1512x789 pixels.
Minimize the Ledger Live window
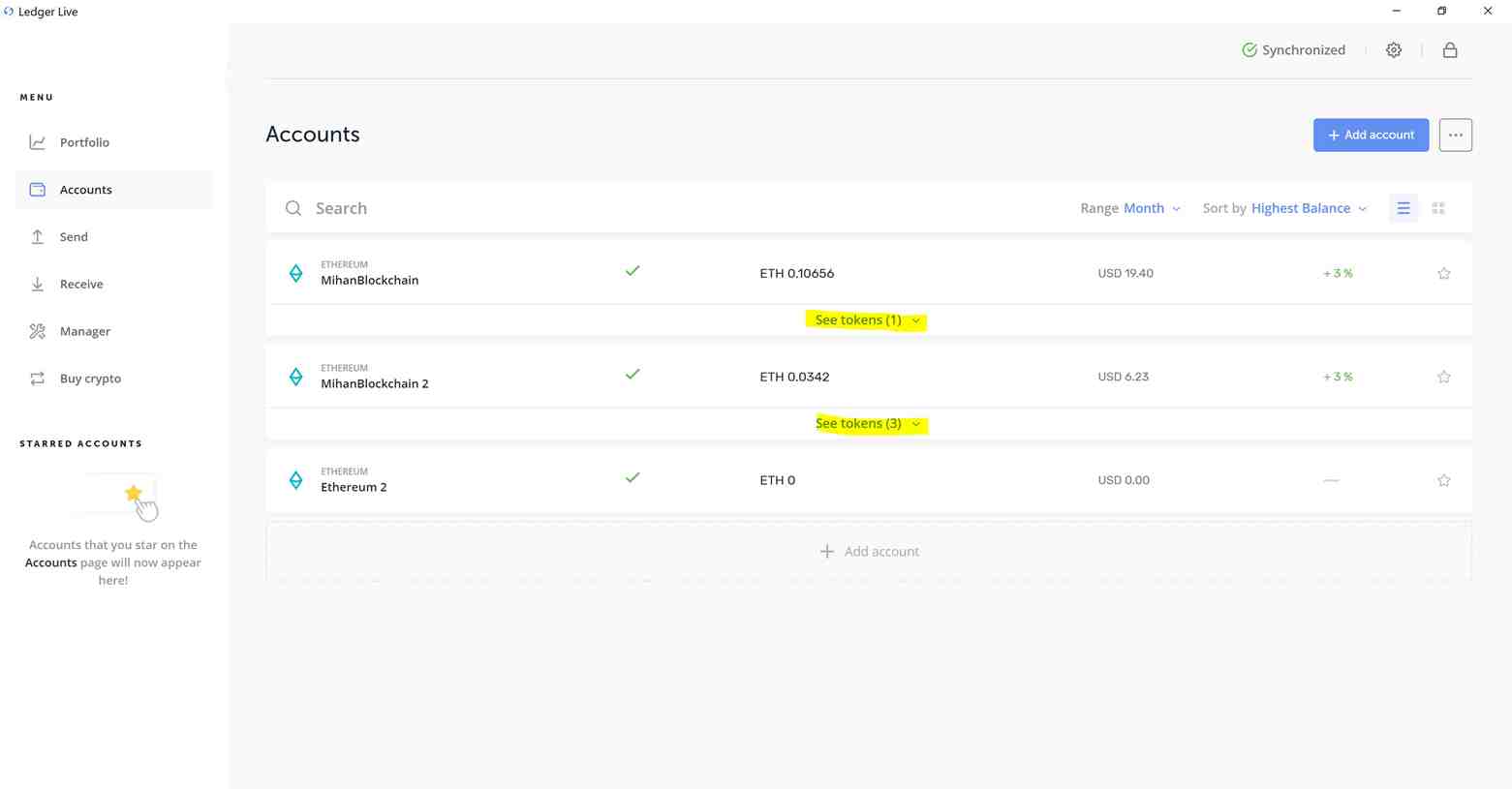(1396, 12)
